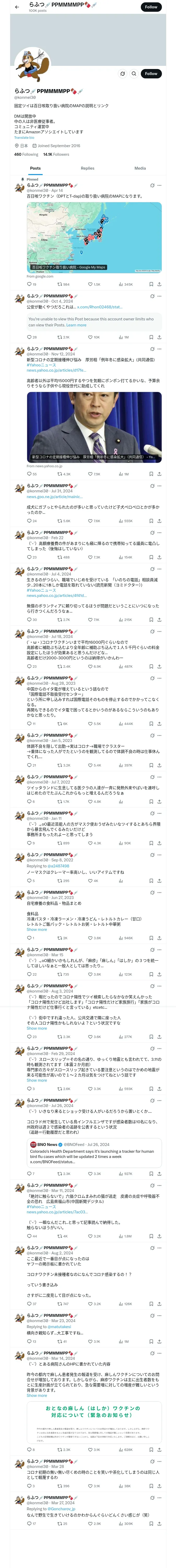This screenshot has height=1568, width=176.
Task: Open more options on the pinned post
Action: tap(159, 185)
